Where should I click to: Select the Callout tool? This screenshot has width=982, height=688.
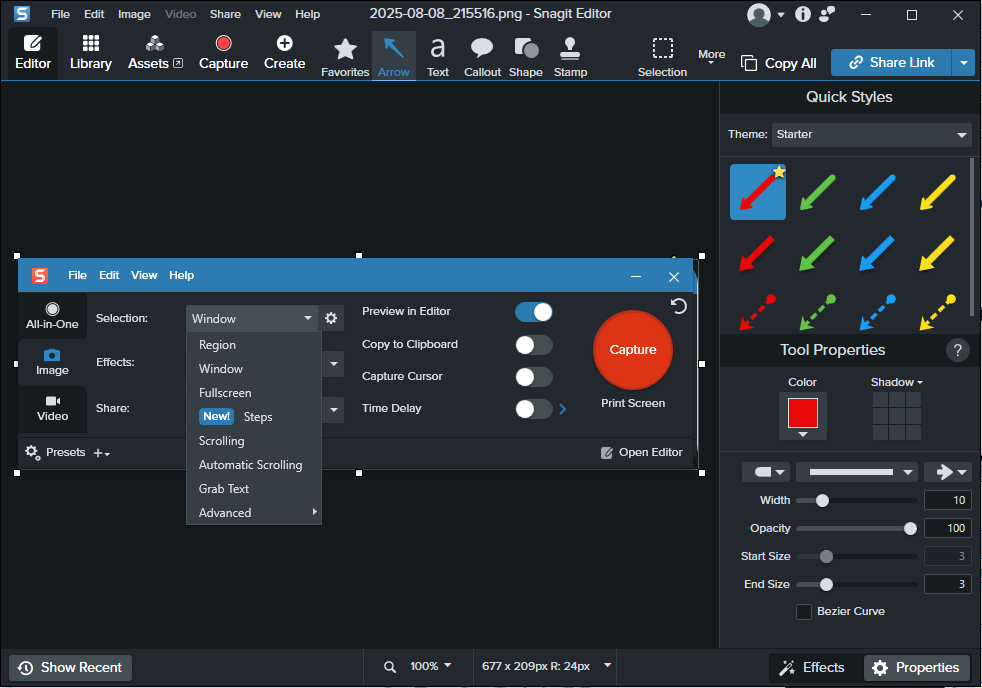482,56
